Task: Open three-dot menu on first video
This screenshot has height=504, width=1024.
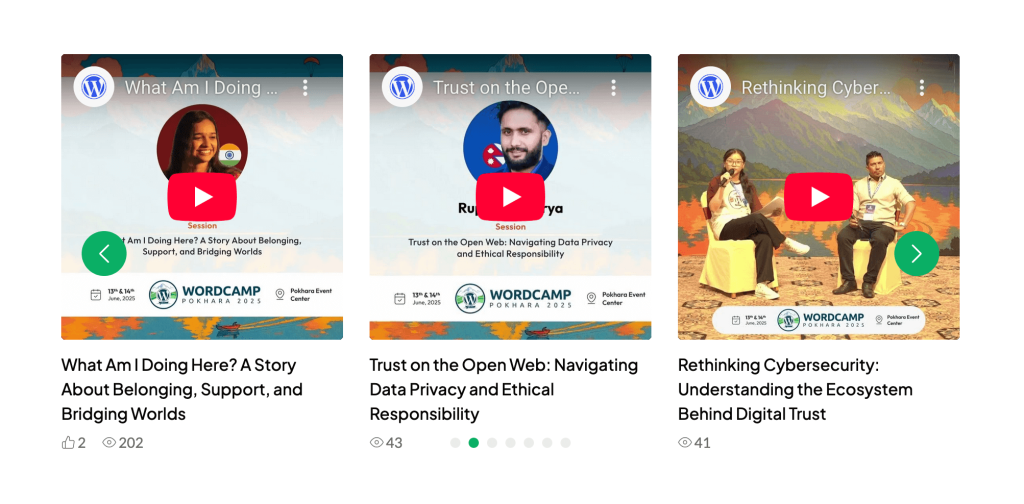Action: click(x=305, y=87)
